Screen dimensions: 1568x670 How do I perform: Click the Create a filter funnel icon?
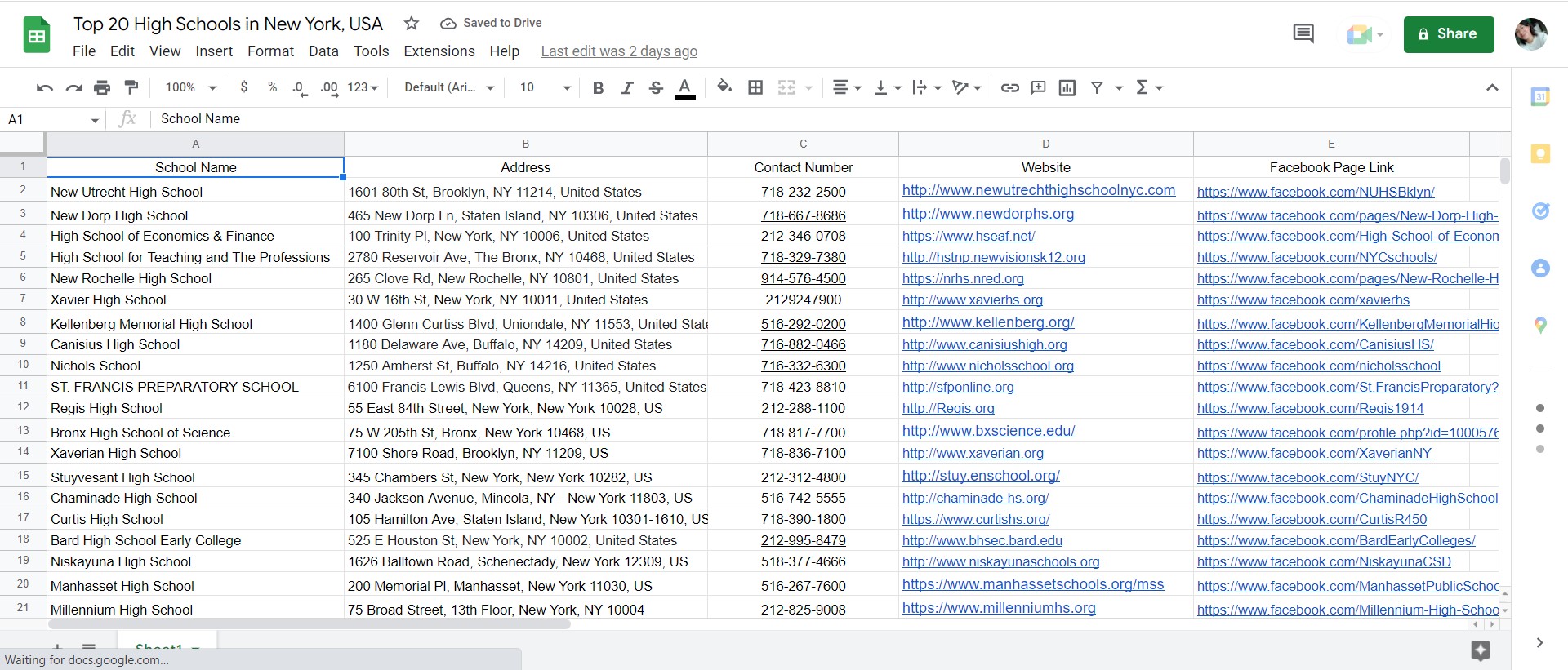click(1097, 87)
